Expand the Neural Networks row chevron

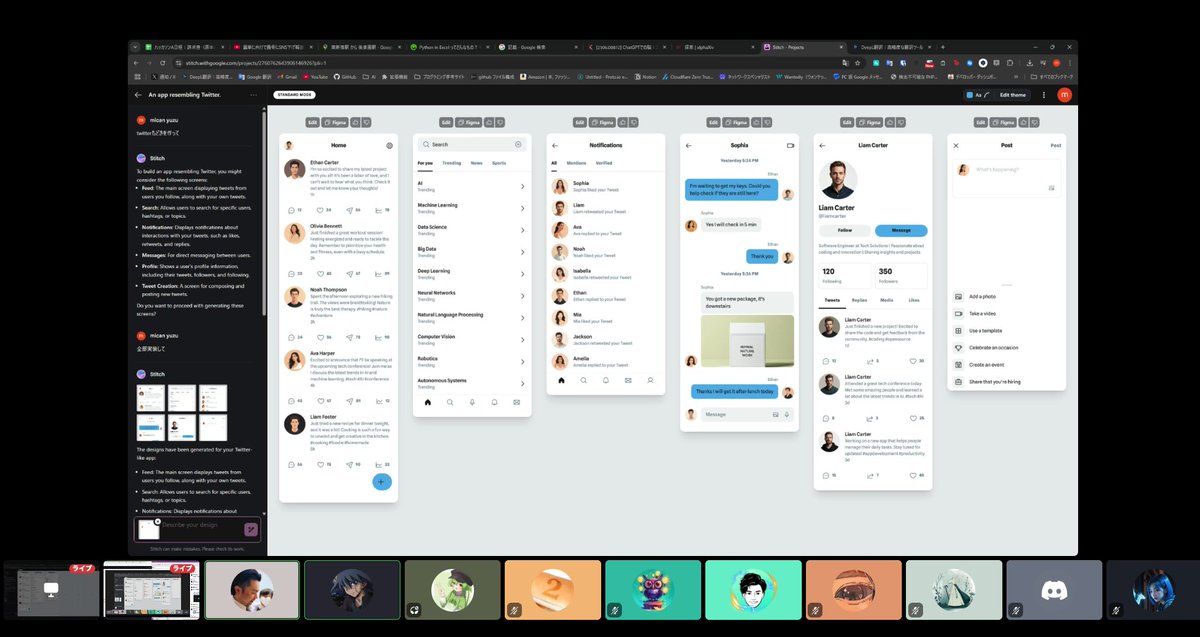pyautogui.click(x=522, y=296)
